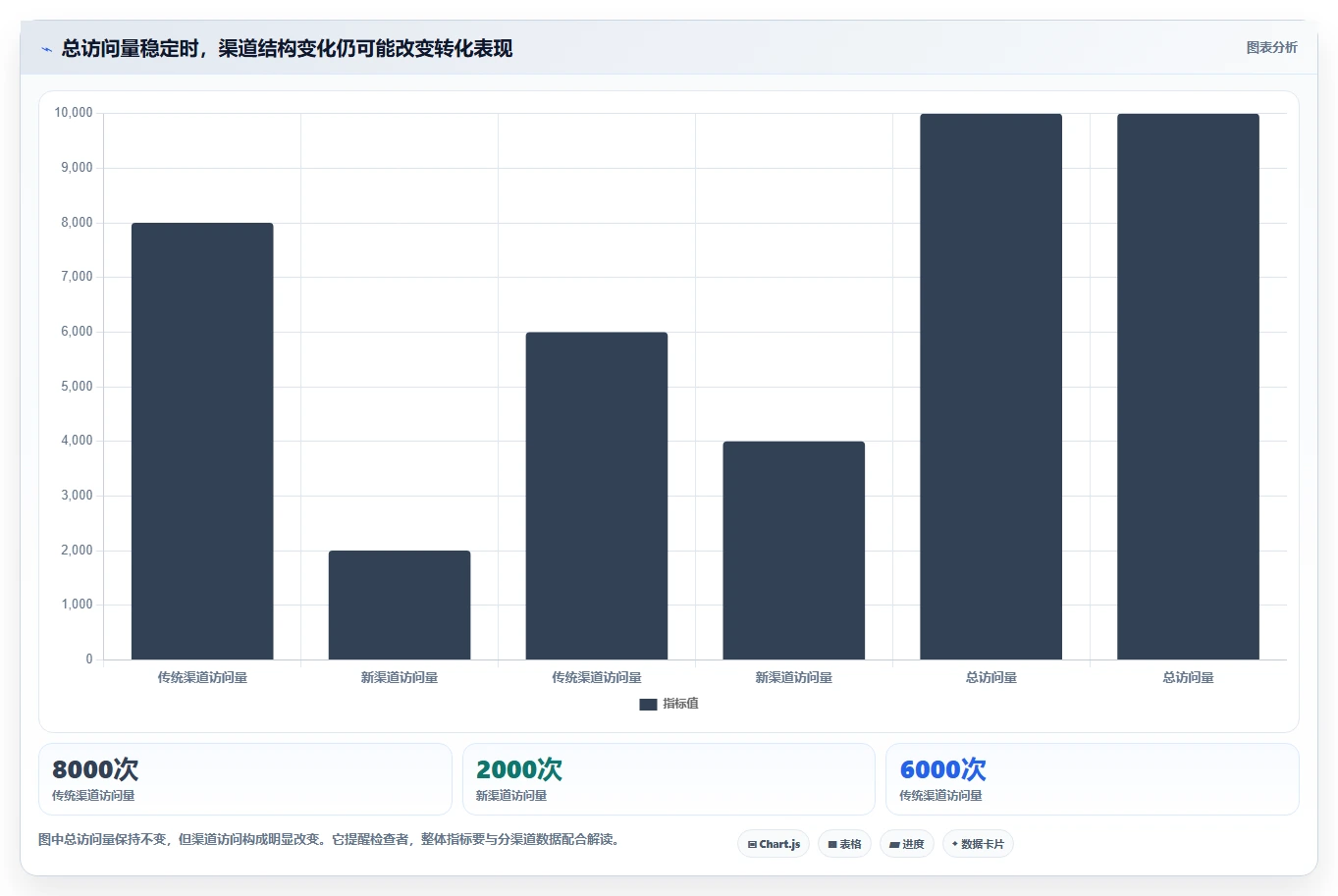
Task: Toggle the 指标值 legend swatch
Action: [648, 704]
